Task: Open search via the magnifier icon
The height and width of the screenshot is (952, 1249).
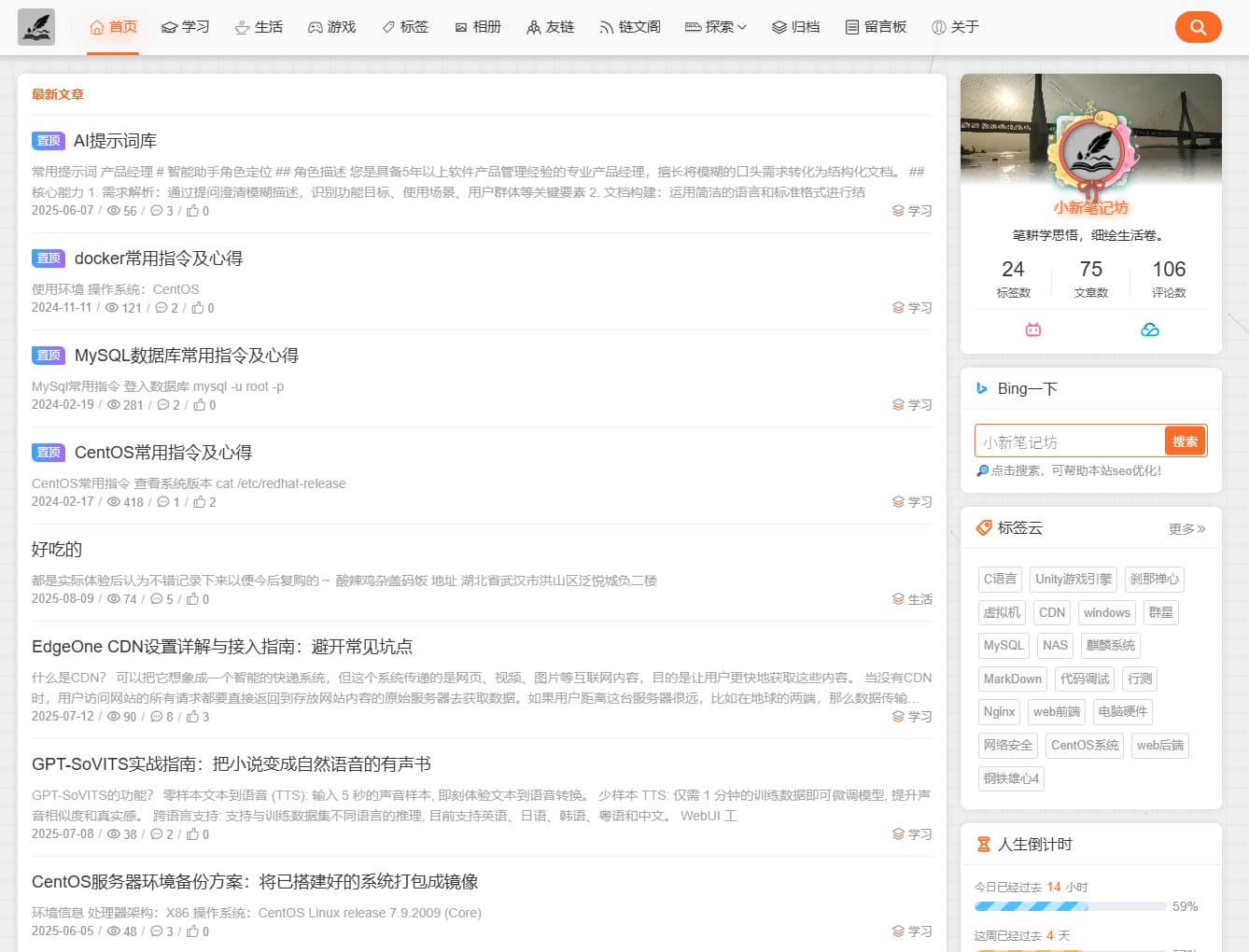Action: point(1198,27)
